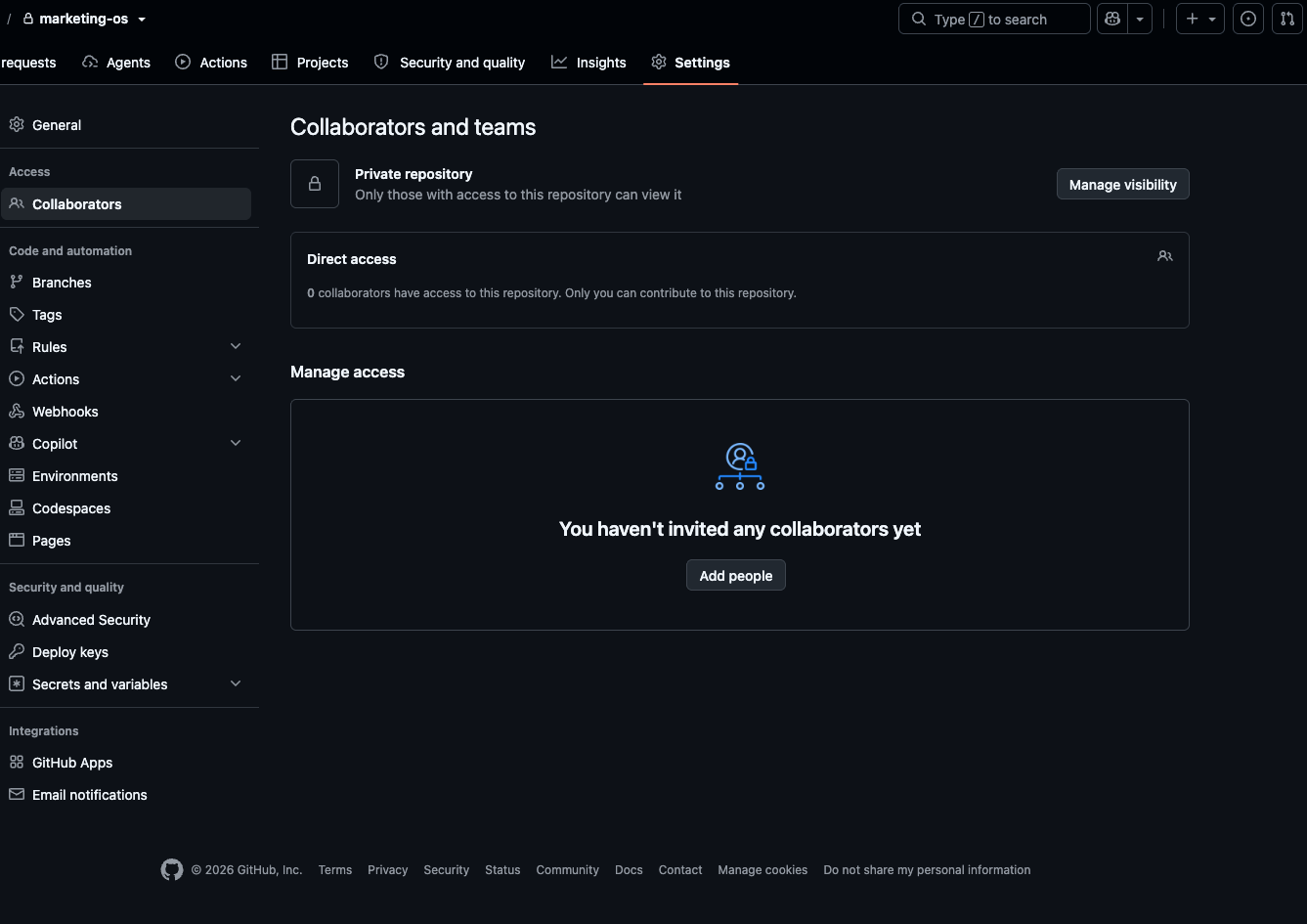Click the Environments server icon in the sidebar
The width and height of the screenshot is (1307, 924).
17,476
